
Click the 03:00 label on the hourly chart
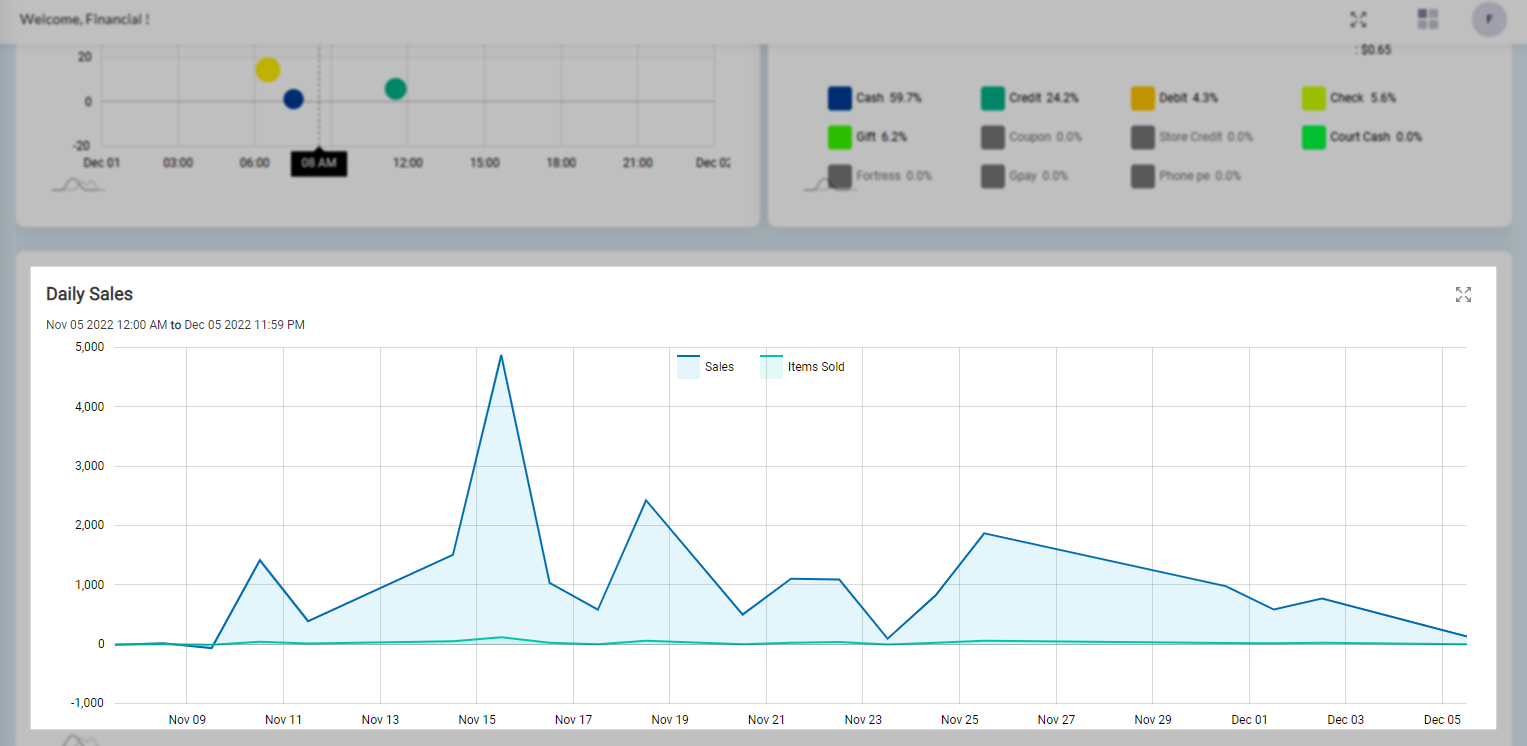[x=178, y=163]
